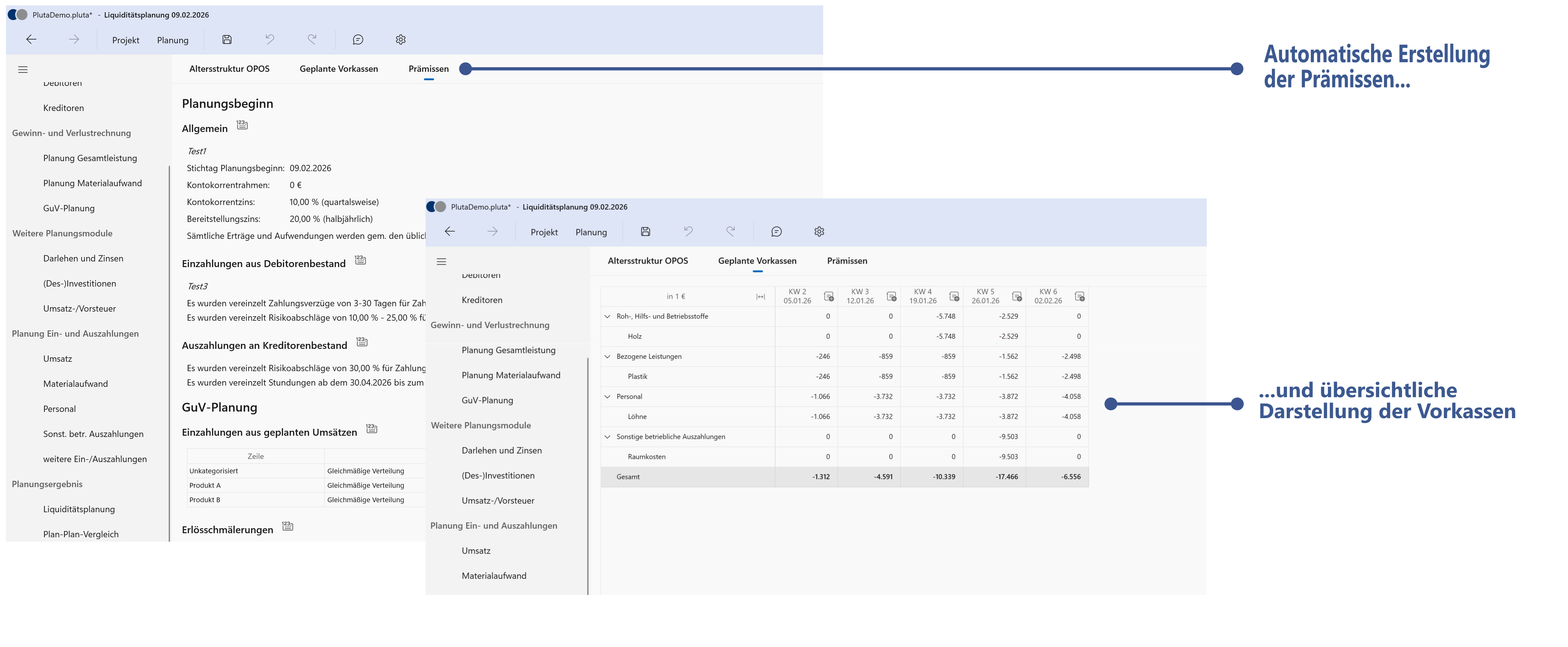Click the icon next to 'Auszahlungen an Kreditorenbestand'
Image resolution: width=1568 pixels, height=647 pixels.
(362, 342)
